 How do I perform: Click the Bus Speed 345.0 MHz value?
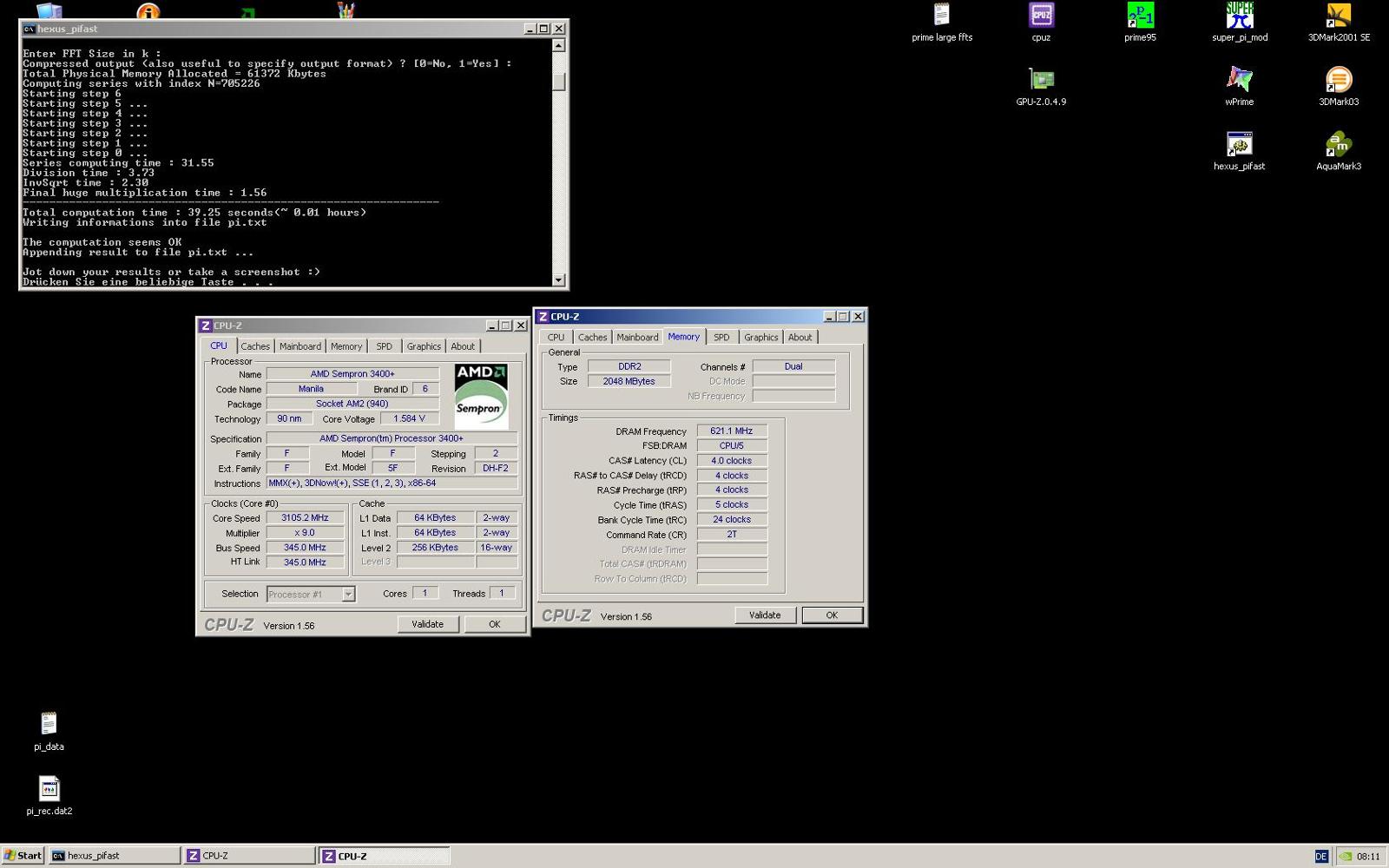[305, 548]
